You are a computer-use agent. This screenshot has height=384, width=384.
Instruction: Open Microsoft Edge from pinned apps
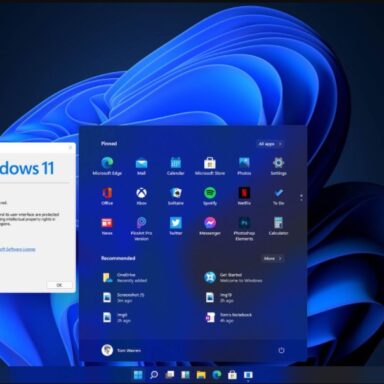coord(107,166)
